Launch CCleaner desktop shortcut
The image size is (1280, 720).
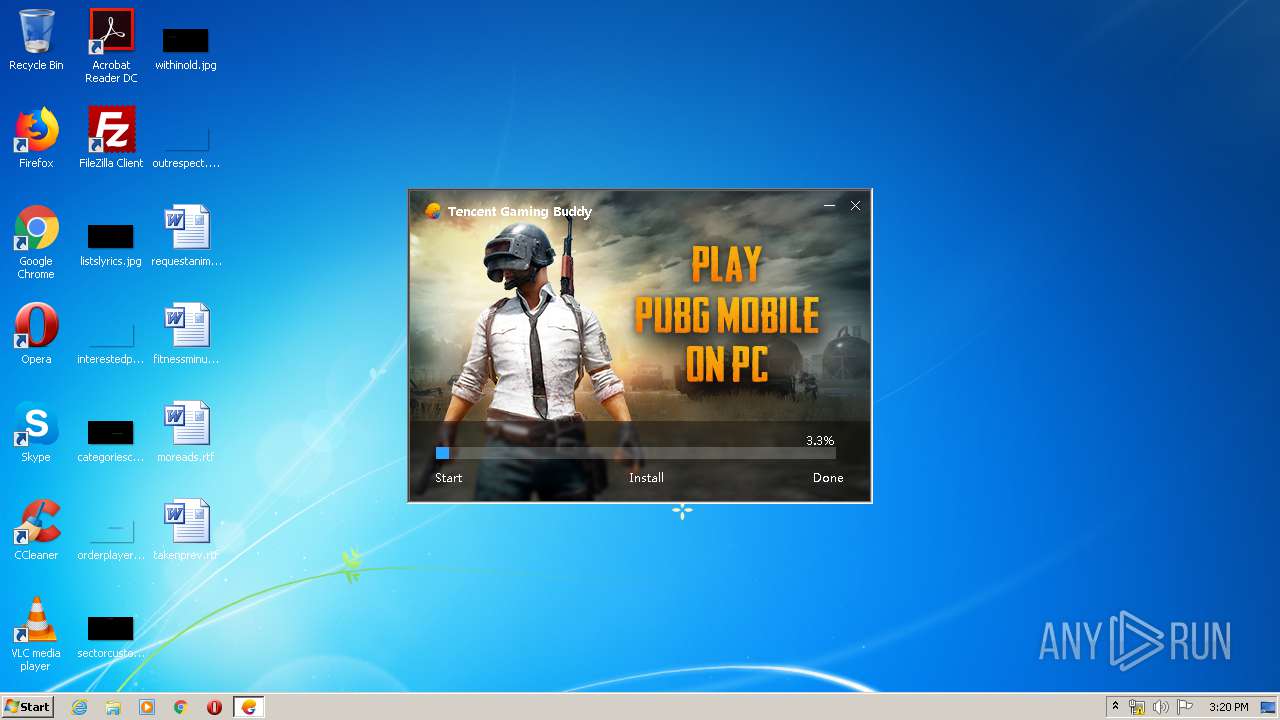(x=36, y=530)
